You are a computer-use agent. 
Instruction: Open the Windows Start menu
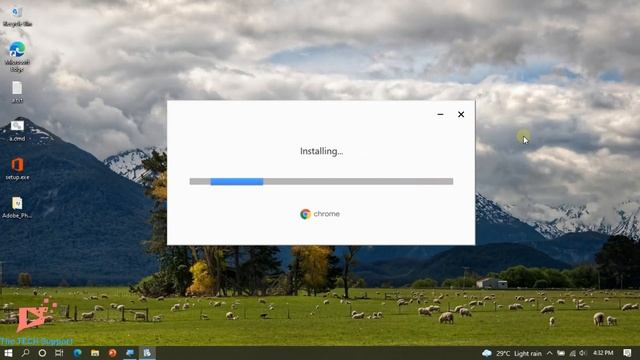pos(8,353)
